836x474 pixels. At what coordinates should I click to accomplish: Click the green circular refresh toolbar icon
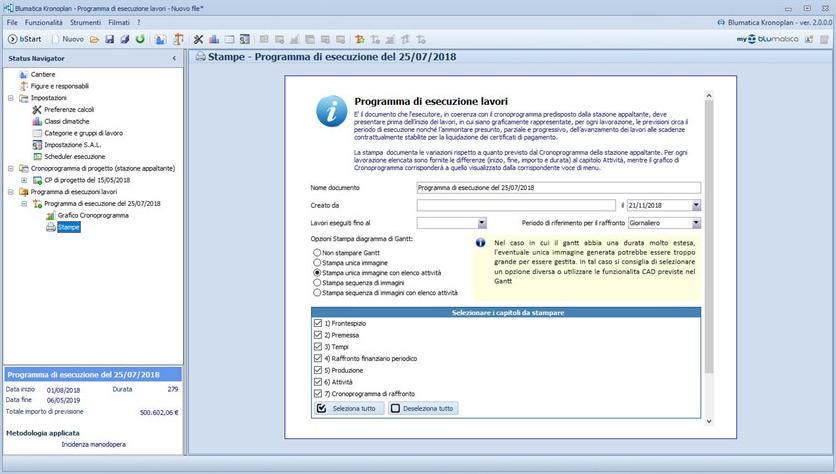(140, 39)
